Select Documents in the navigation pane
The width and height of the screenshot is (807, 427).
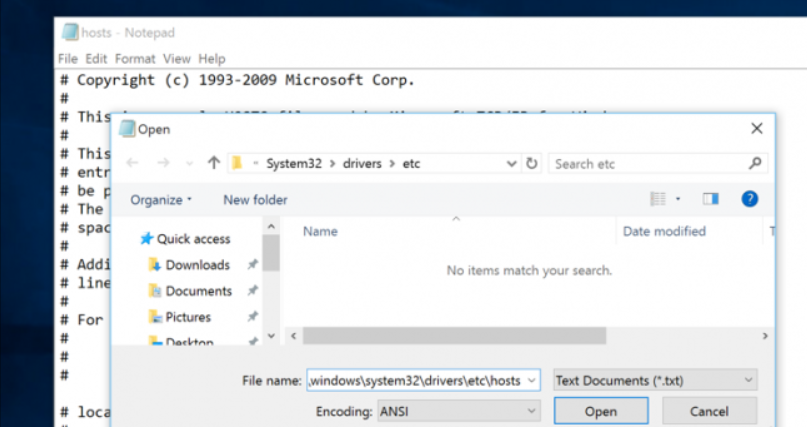click(x=198, y=291)
